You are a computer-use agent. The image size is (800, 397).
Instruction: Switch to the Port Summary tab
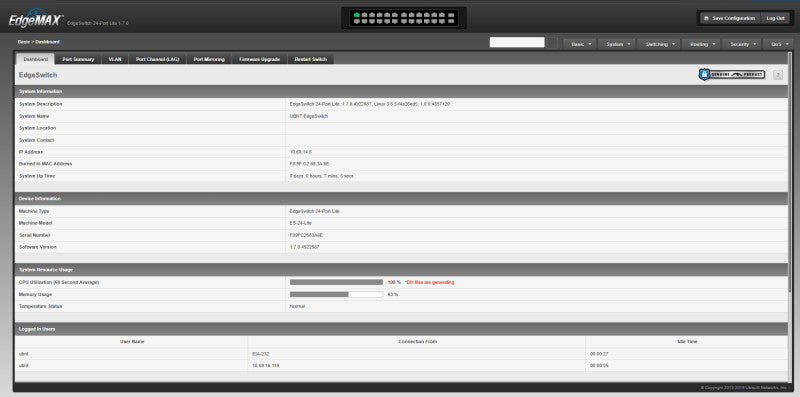[x=78, y=59]
